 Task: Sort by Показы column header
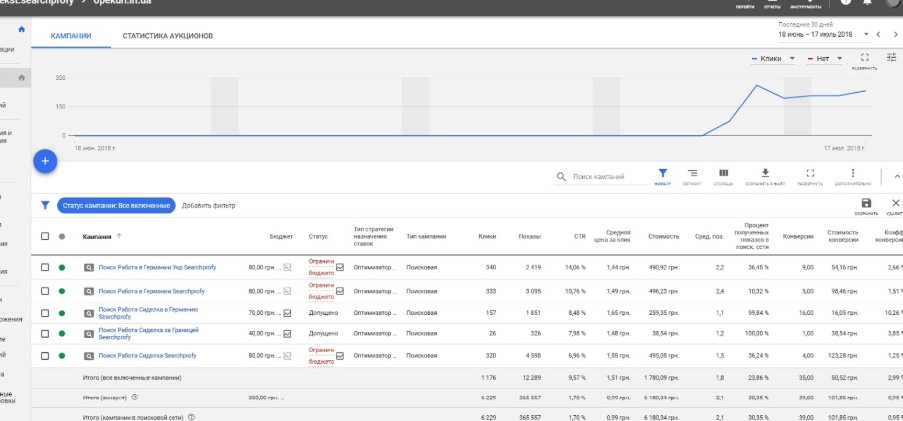click(529, 236)
